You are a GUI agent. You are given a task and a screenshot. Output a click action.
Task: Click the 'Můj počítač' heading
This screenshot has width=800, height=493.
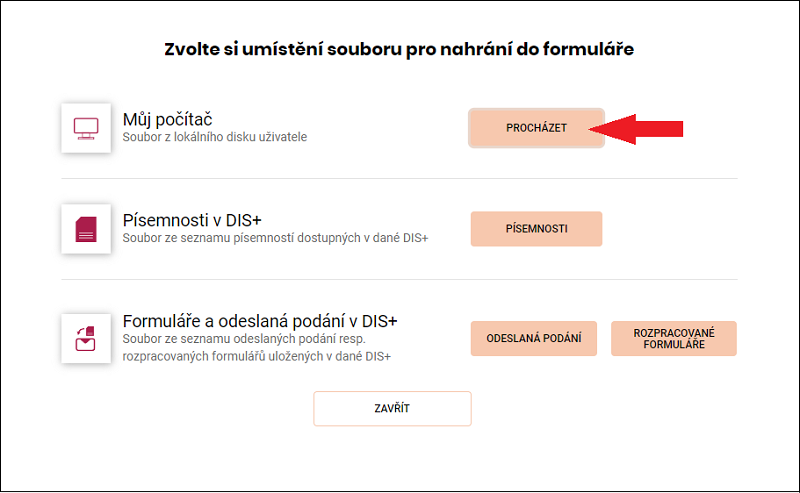pos(167,119)
